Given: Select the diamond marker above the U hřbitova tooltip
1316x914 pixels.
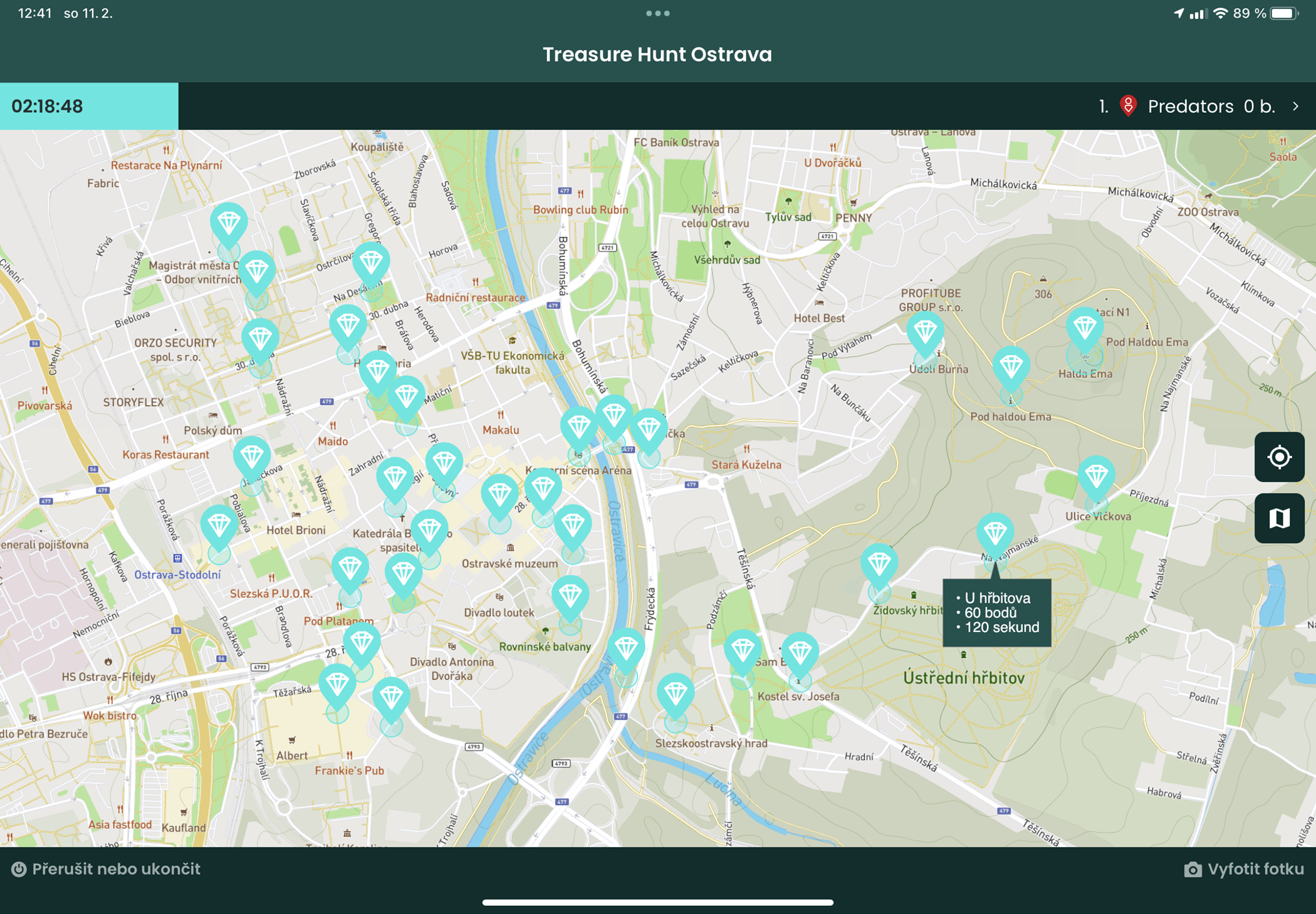Looking at the screenshot, I should pyautogui.click(x=995, y=535).
